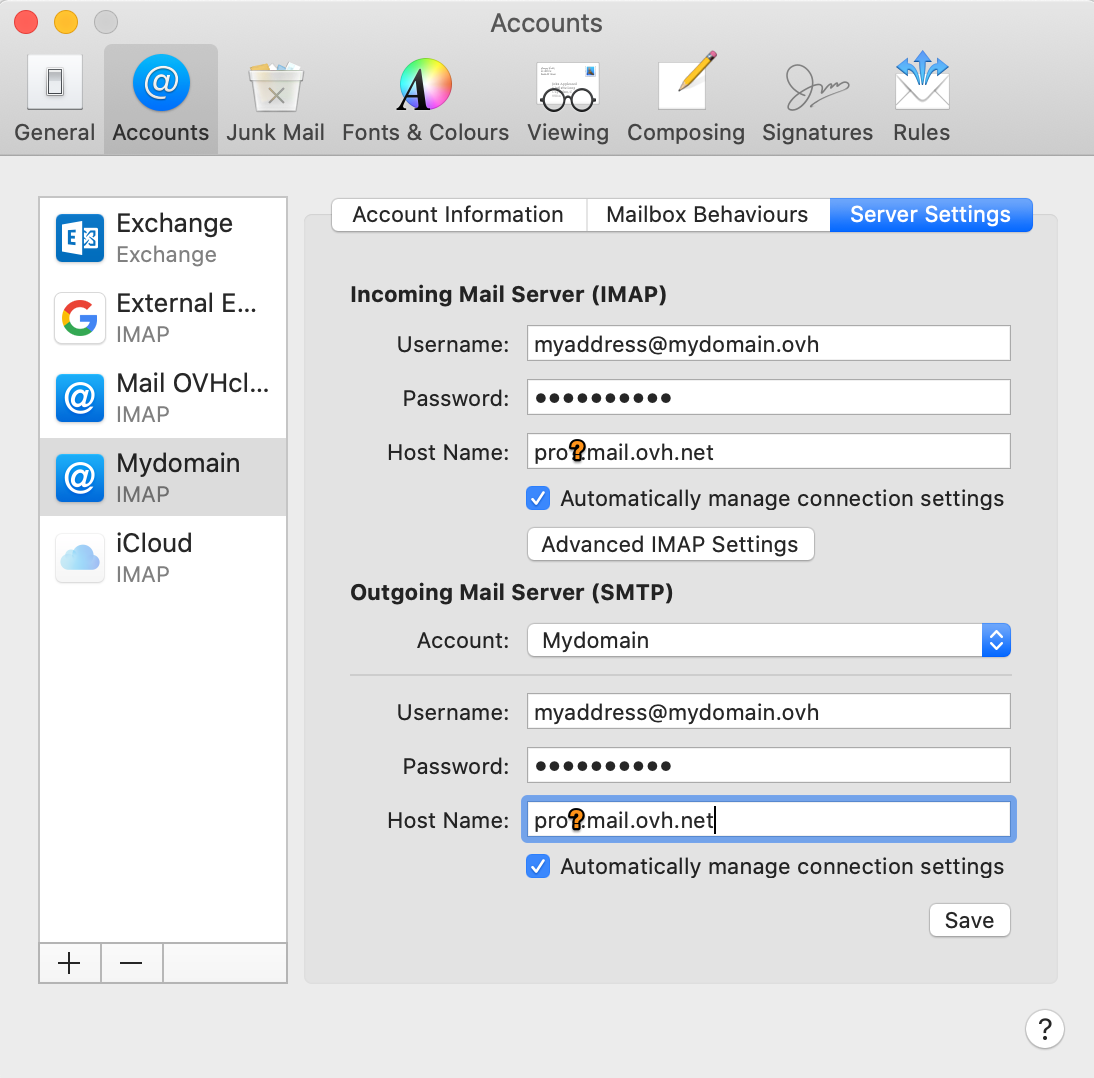Click the incoming mail Password field
This screenshot has width=1094, height=1078.
click(768, 397)
